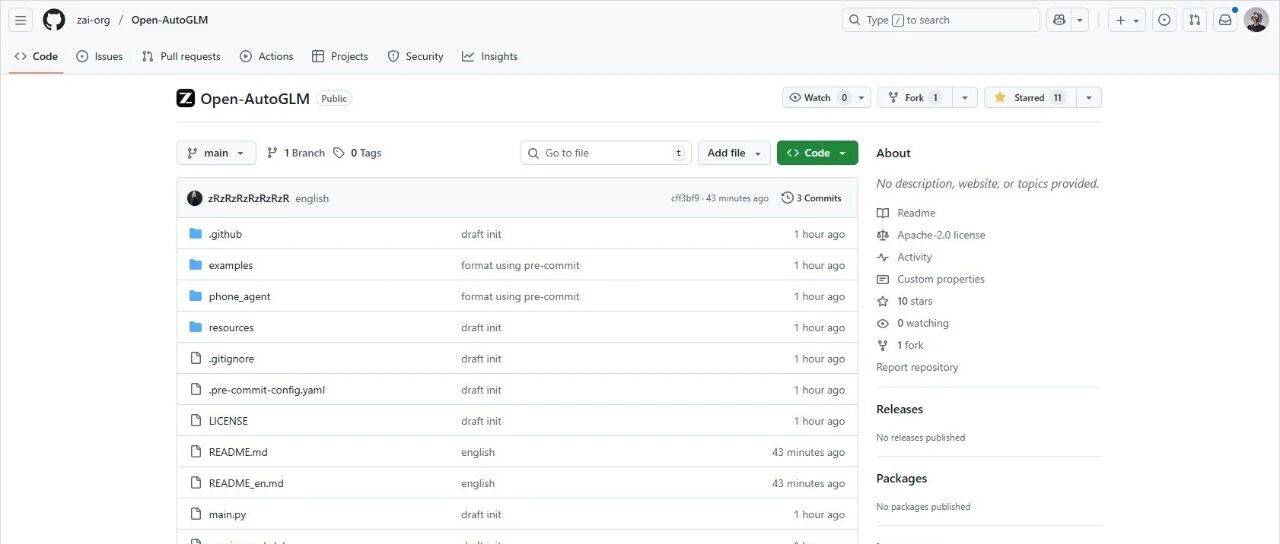Switch to the Actions tab
The width and height of the screenshot is (1280, 544).
(x=266, y=56)
